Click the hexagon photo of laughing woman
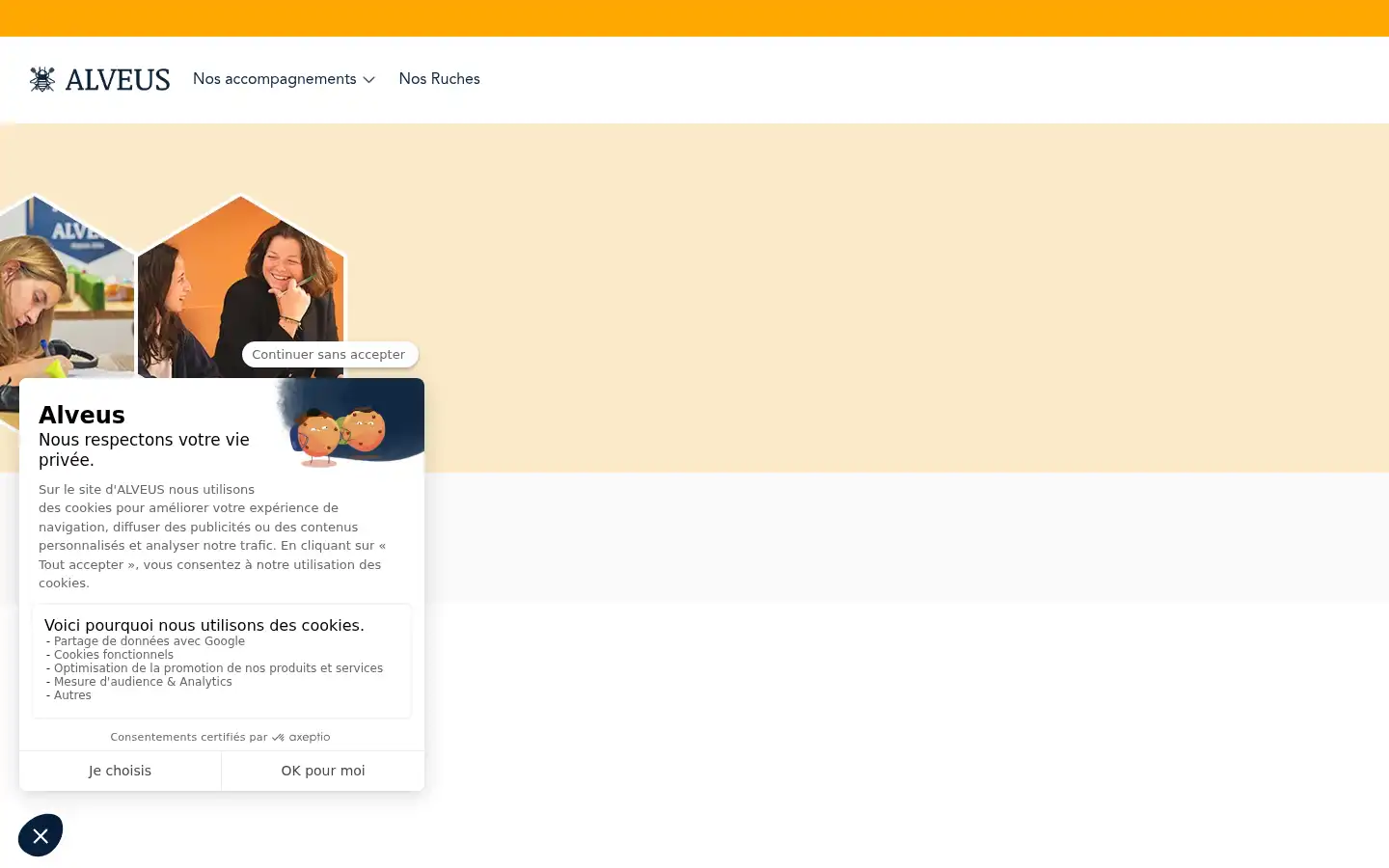Image resolution: width=1389 pixels, height=868 pixels. click(241, 286)
